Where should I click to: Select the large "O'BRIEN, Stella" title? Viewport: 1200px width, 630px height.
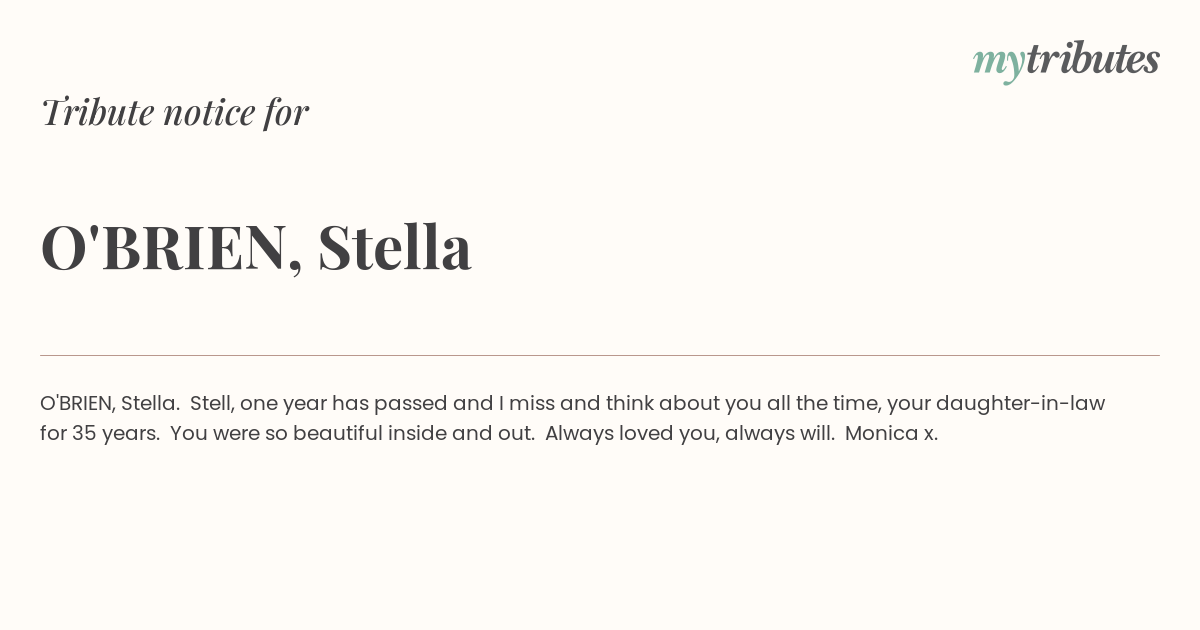(256, 247)
